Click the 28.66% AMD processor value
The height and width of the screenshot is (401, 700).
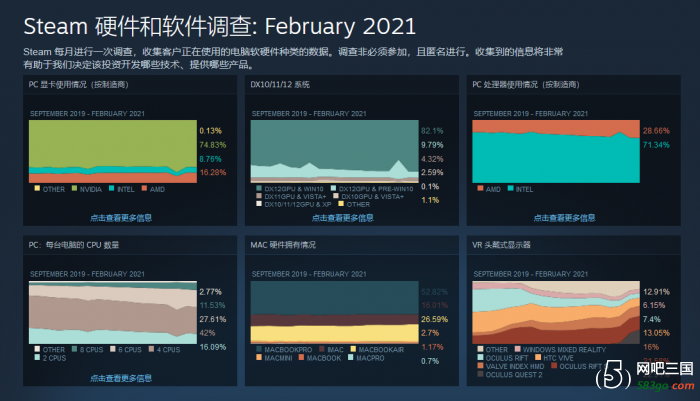tap(656, 131)
